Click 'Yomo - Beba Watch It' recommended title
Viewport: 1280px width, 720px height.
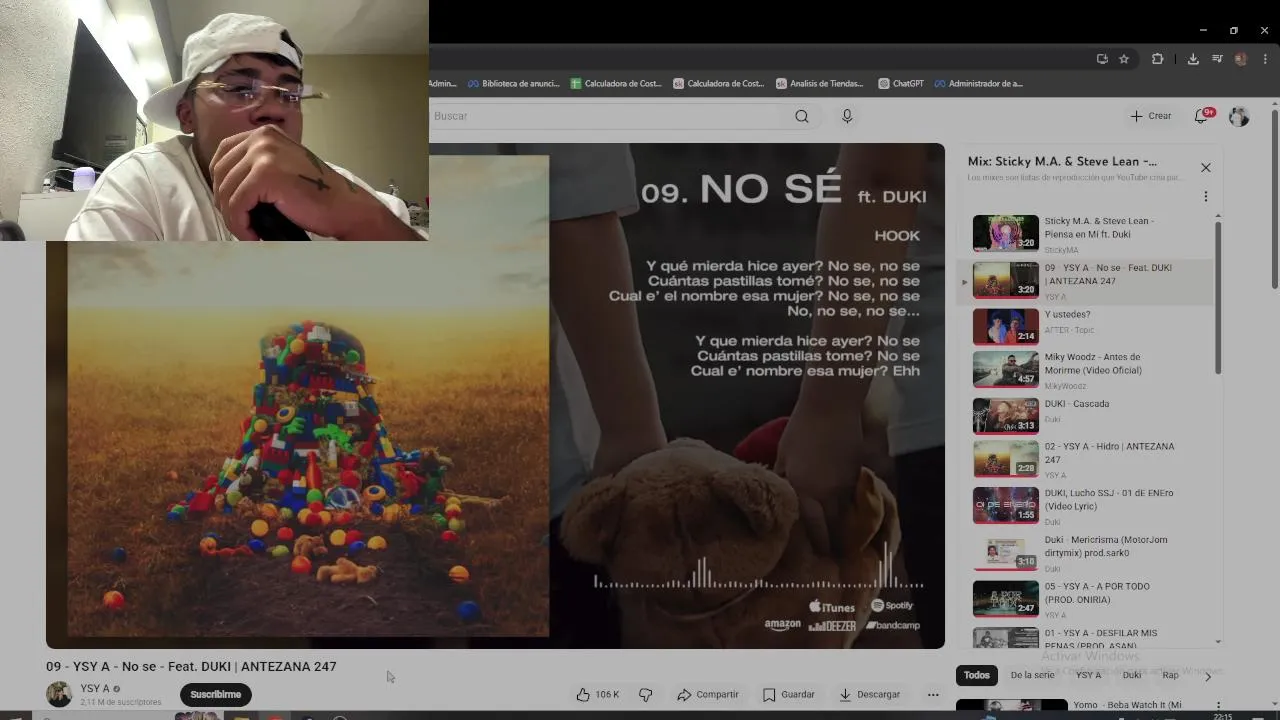tap(1128, 705)
